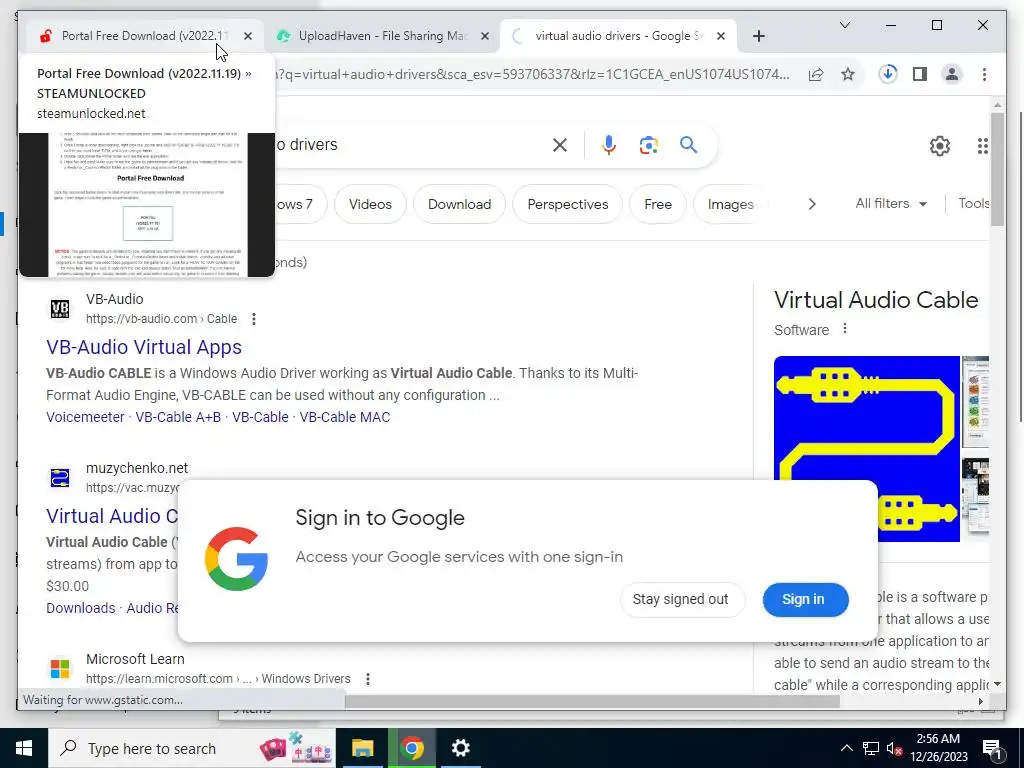Select the Download filter chip
Screen dimensions: 1024x768
(x=460, y=204)
